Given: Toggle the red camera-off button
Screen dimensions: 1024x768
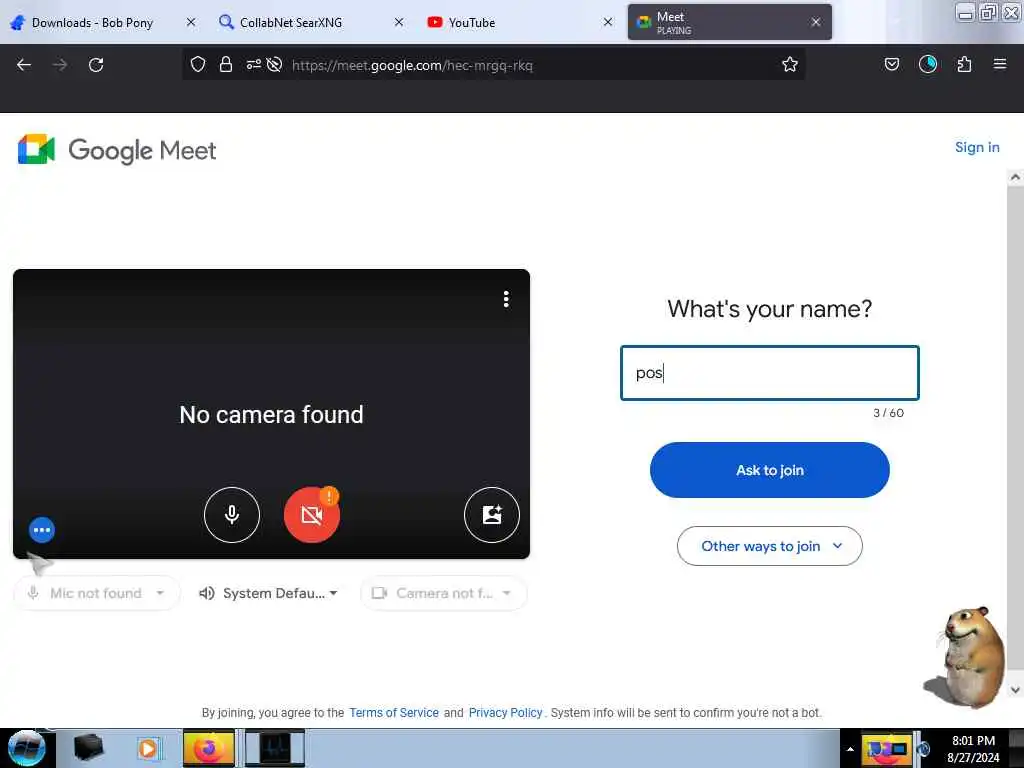Looking at the screenshot, I should [x=312, y=515].
